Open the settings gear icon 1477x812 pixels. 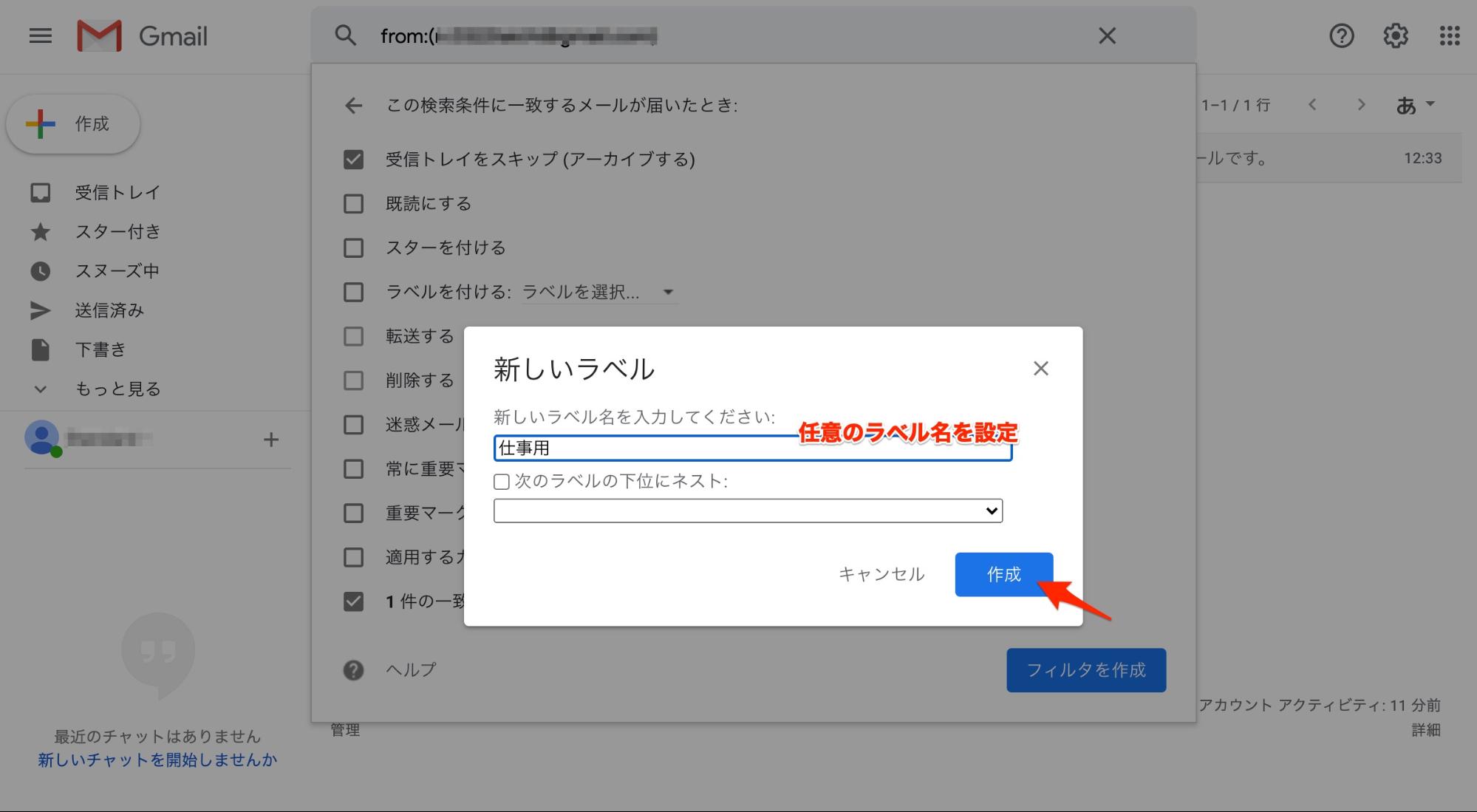(1395, 35)
